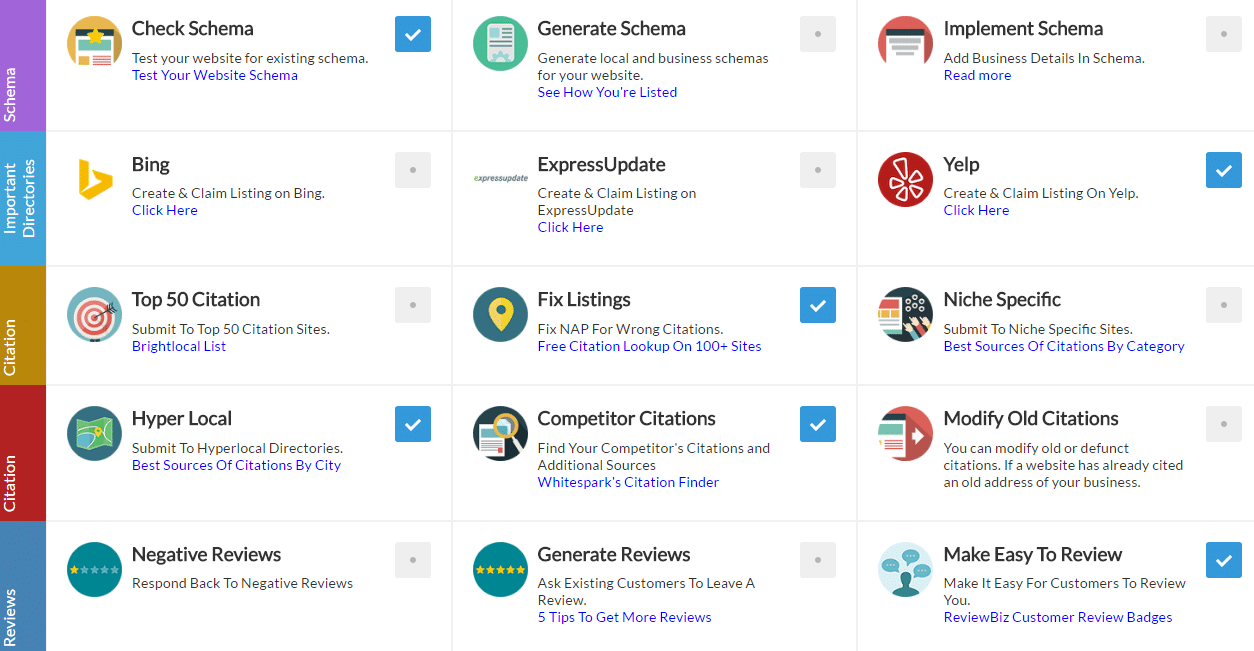Click the ExpressUpdate logo icon
Viewport: 1254px width, 651px height.
500,178
